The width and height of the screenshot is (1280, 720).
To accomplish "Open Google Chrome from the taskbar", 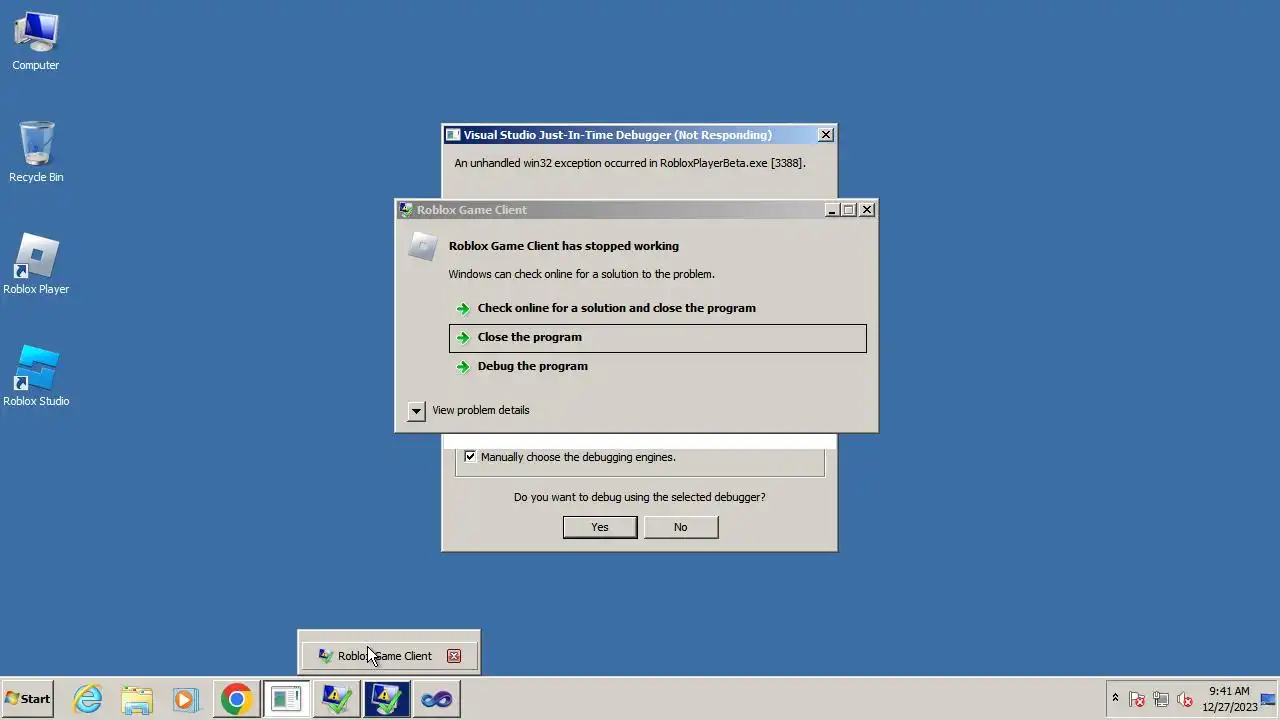I will coord(236,699).
